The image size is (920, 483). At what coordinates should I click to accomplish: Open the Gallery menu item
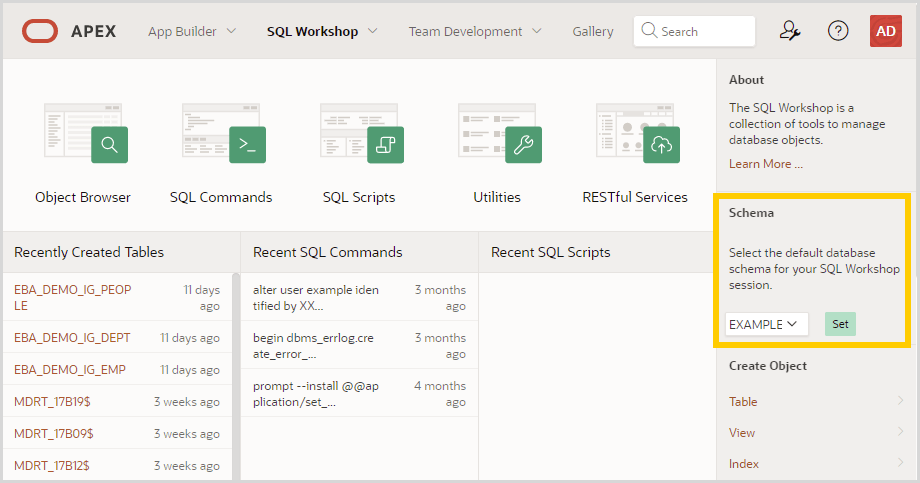click(593, 31)
